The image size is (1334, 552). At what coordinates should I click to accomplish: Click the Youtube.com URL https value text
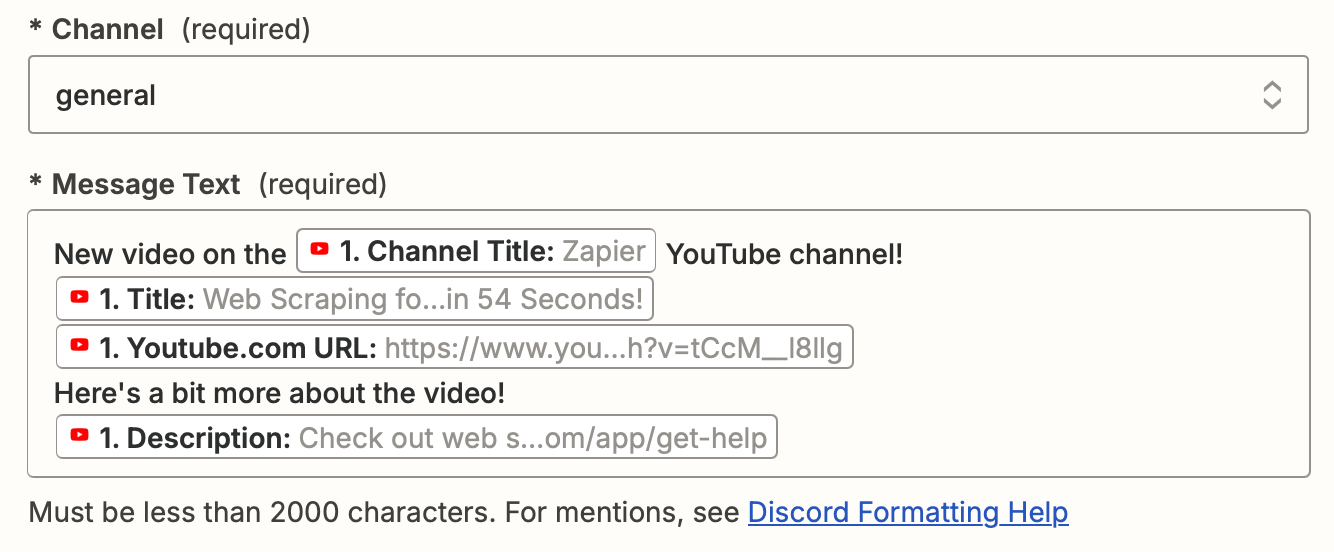coord(613,348)
